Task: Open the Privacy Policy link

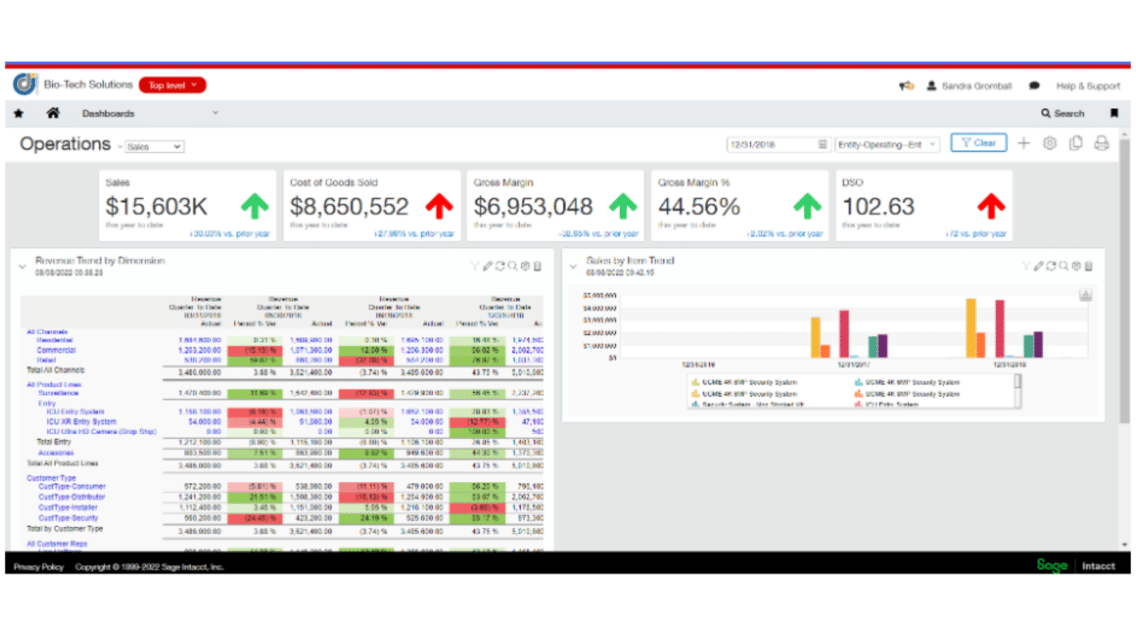Action: point(38,567)
